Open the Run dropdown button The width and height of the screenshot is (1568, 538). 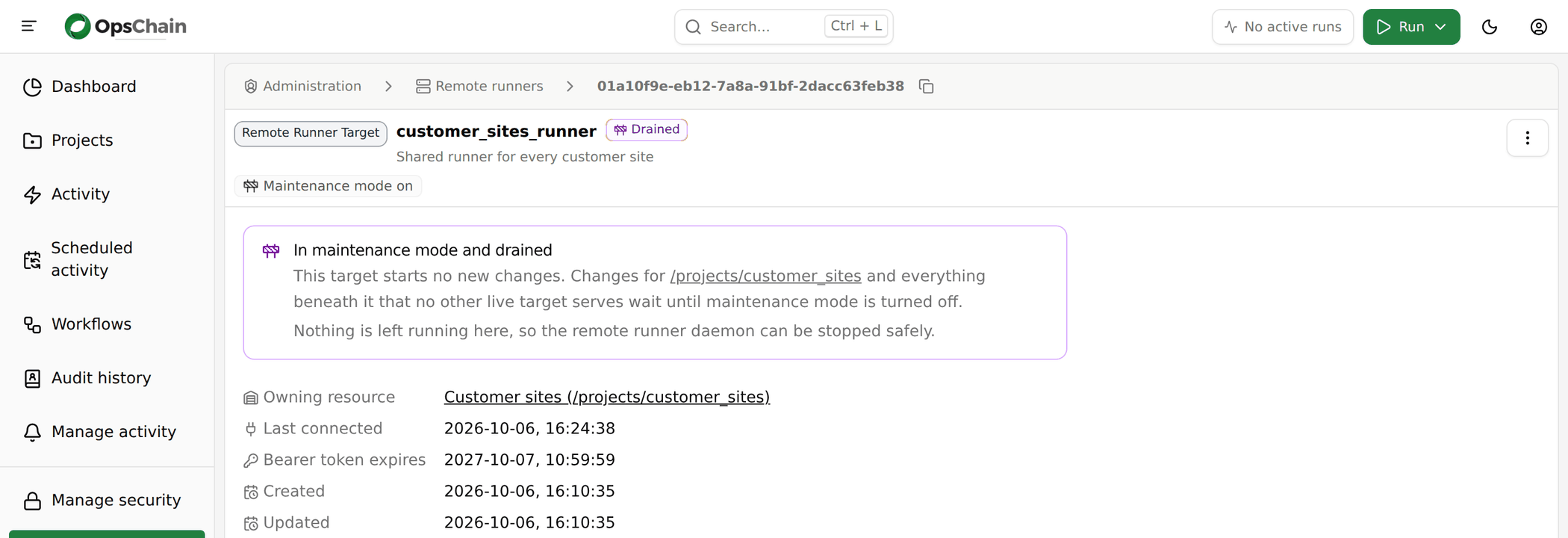[x=1411, y=27]
